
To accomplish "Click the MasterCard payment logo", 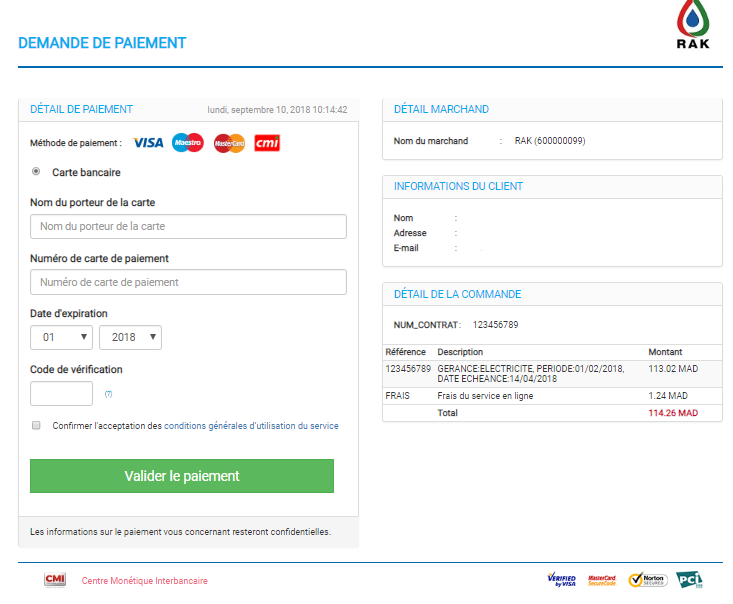I will tap(229, 143).
